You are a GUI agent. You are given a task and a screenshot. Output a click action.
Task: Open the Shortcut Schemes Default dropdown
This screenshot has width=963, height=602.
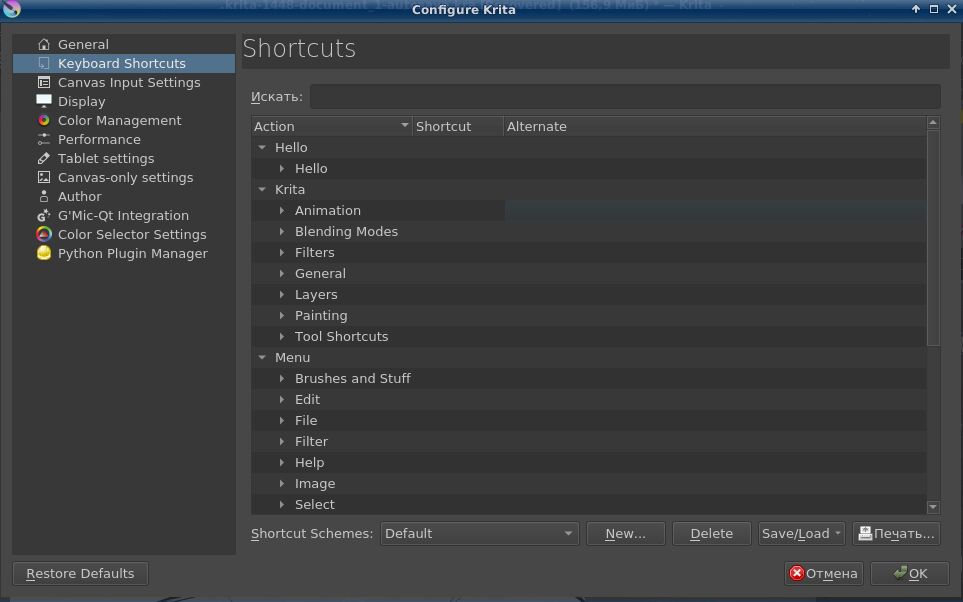click(479, 533)
